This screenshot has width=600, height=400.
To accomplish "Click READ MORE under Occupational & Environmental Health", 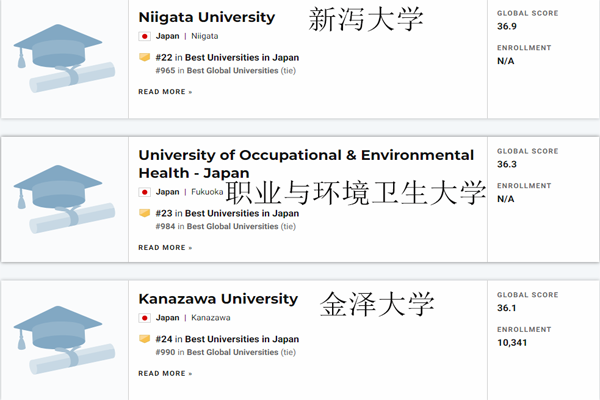I will 165,248.
